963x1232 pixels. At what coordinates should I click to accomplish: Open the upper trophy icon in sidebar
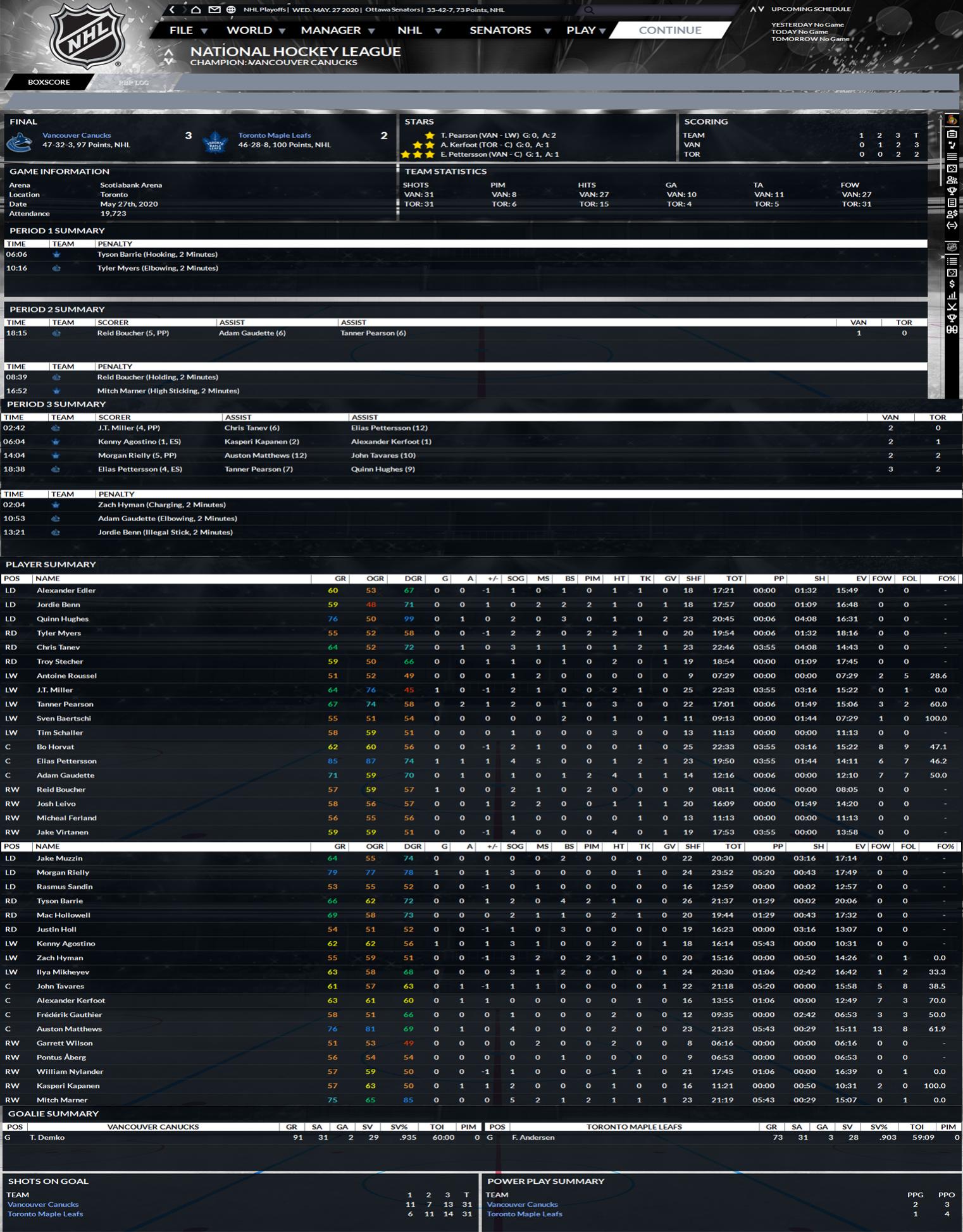coord(952,191)
